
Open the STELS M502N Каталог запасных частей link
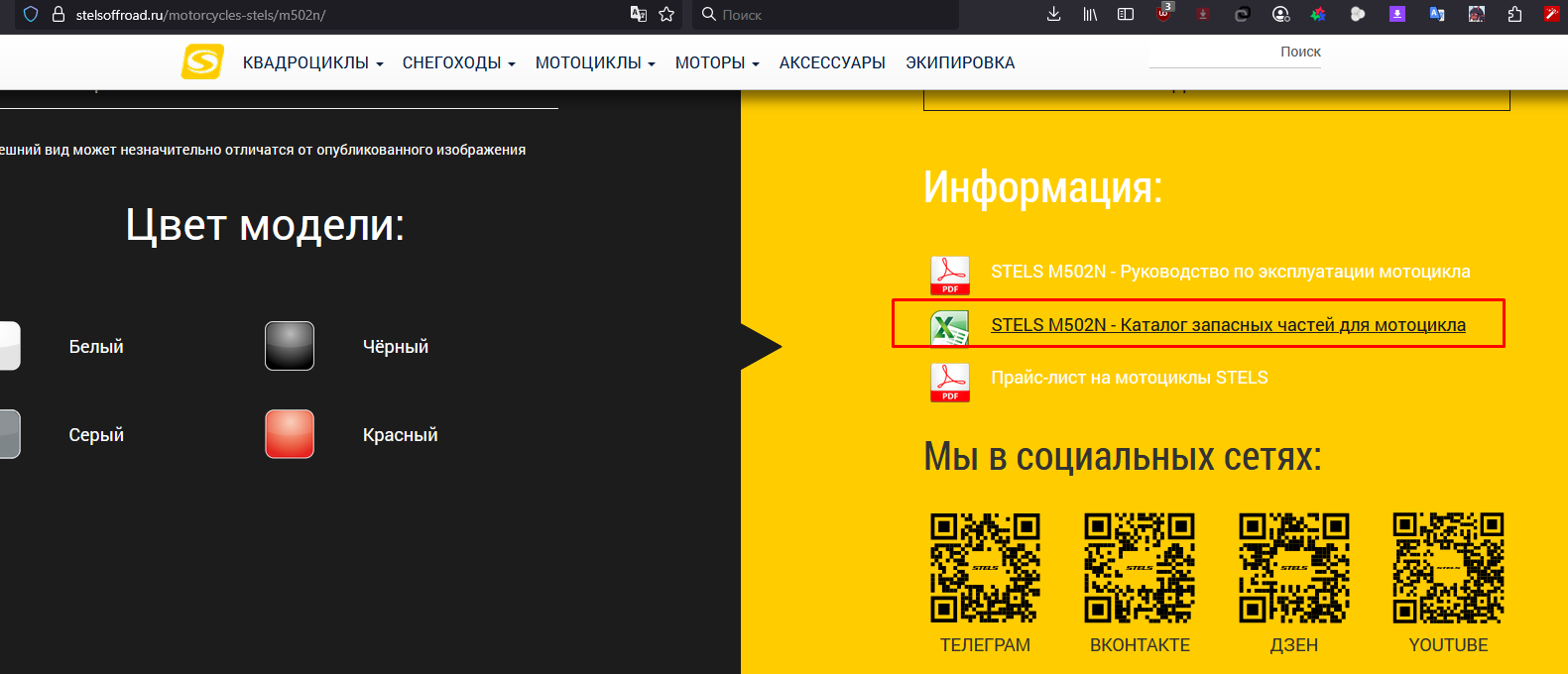(1228, 325)
